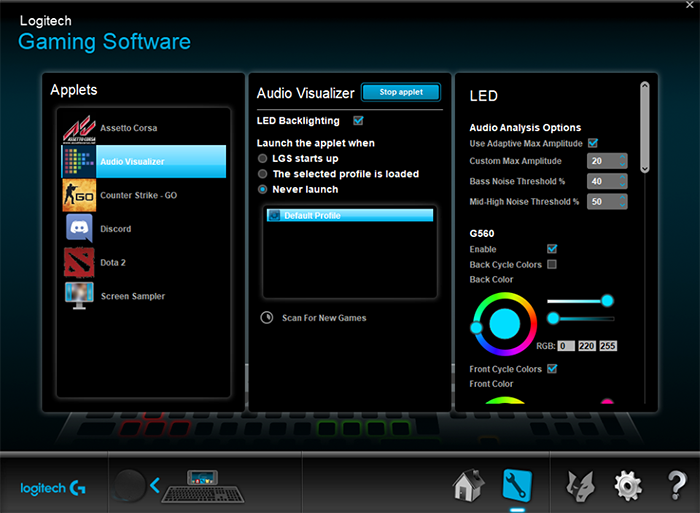Screen dimensions: 700x513
Task: Open the Counter Strike GO applet icon
Action: [79, 195]
